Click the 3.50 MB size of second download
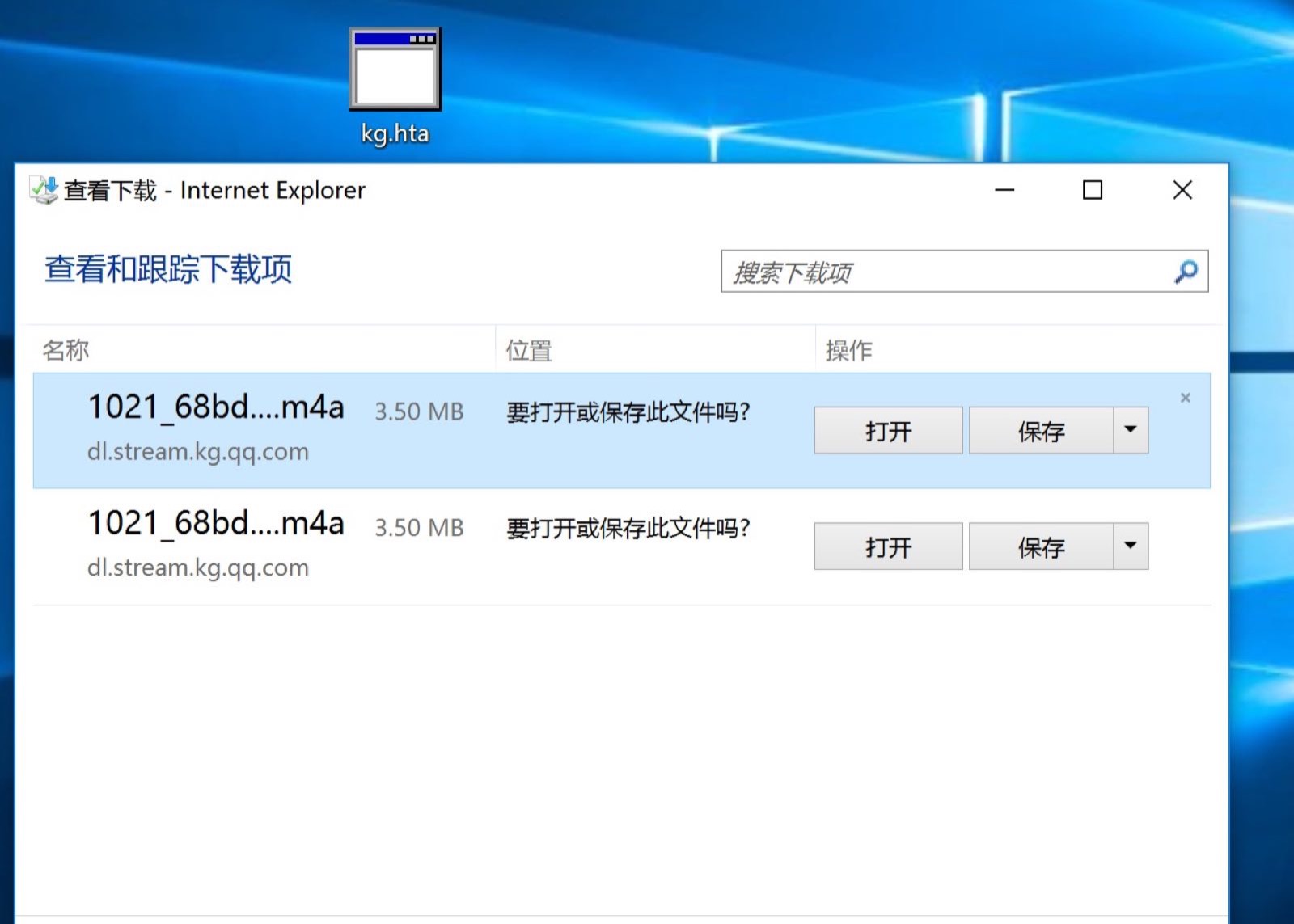 (x=419, y=528)
